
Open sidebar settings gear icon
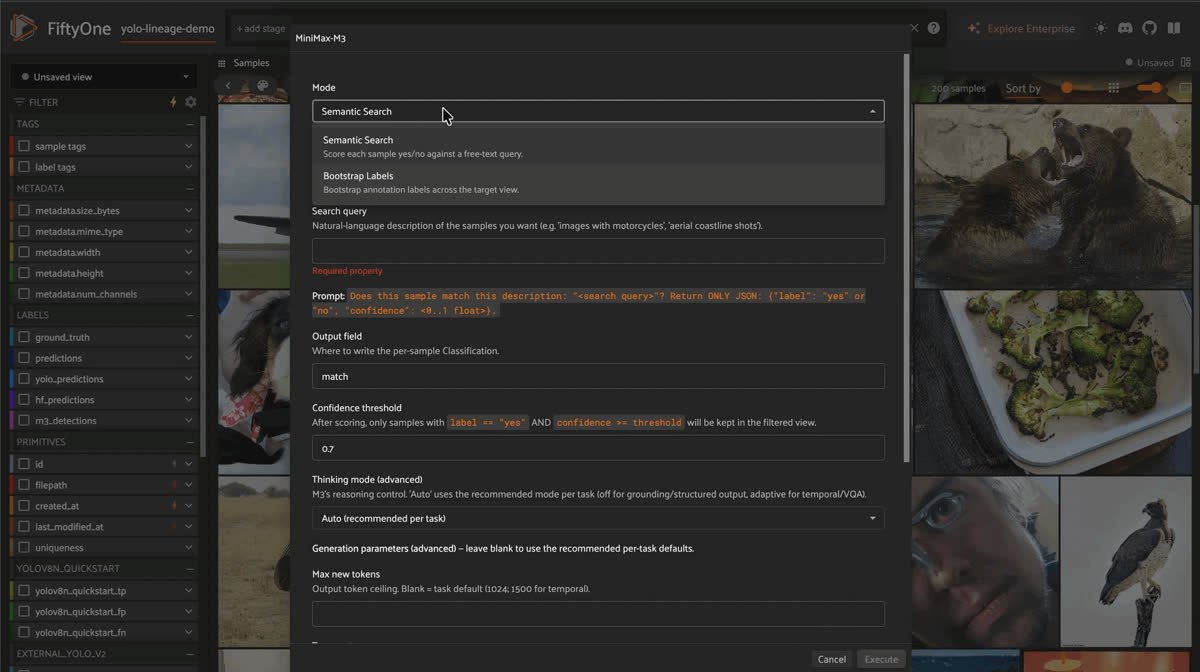(x=191, y=102)
